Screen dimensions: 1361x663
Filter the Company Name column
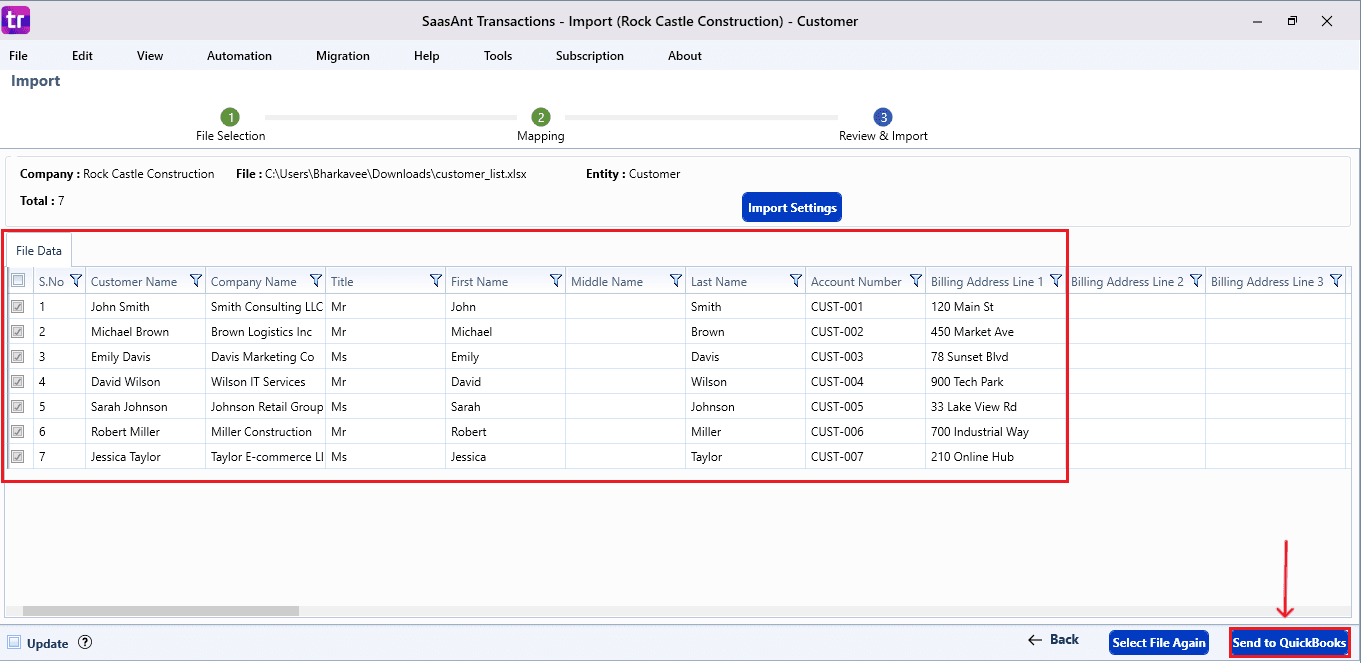(x=316, y=281)
